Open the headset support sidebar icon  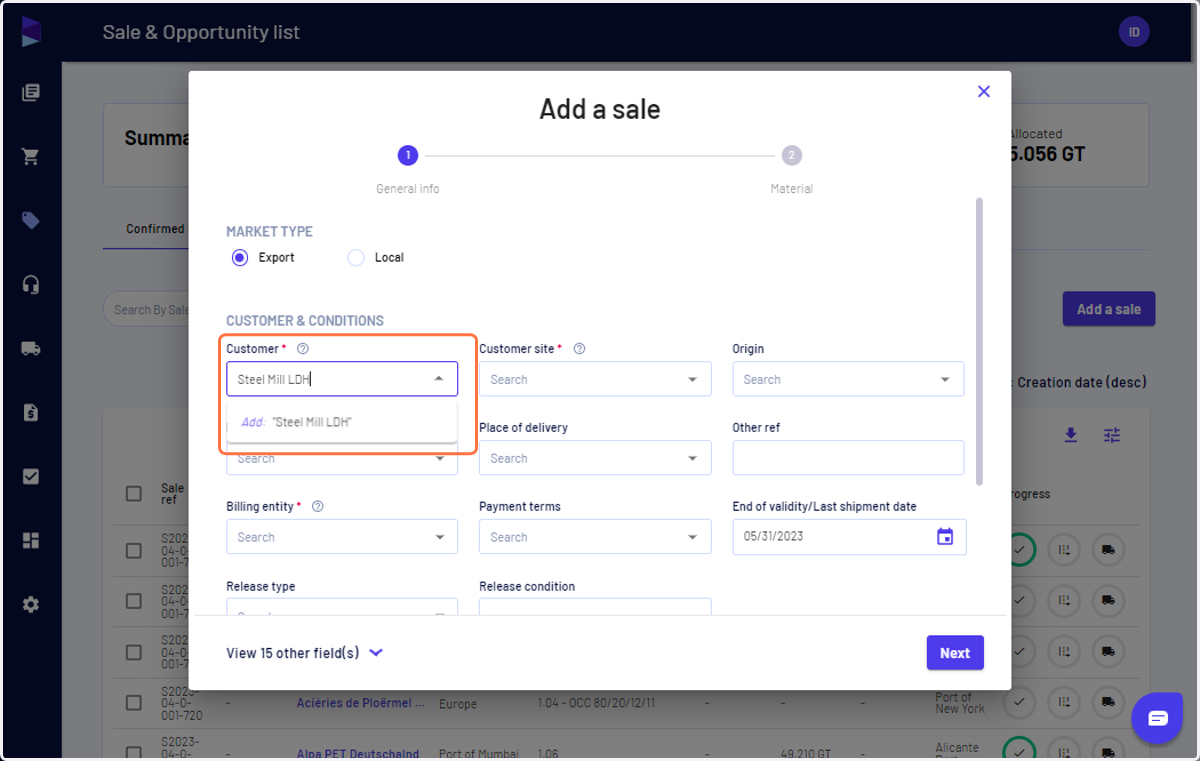pos(31,285)
